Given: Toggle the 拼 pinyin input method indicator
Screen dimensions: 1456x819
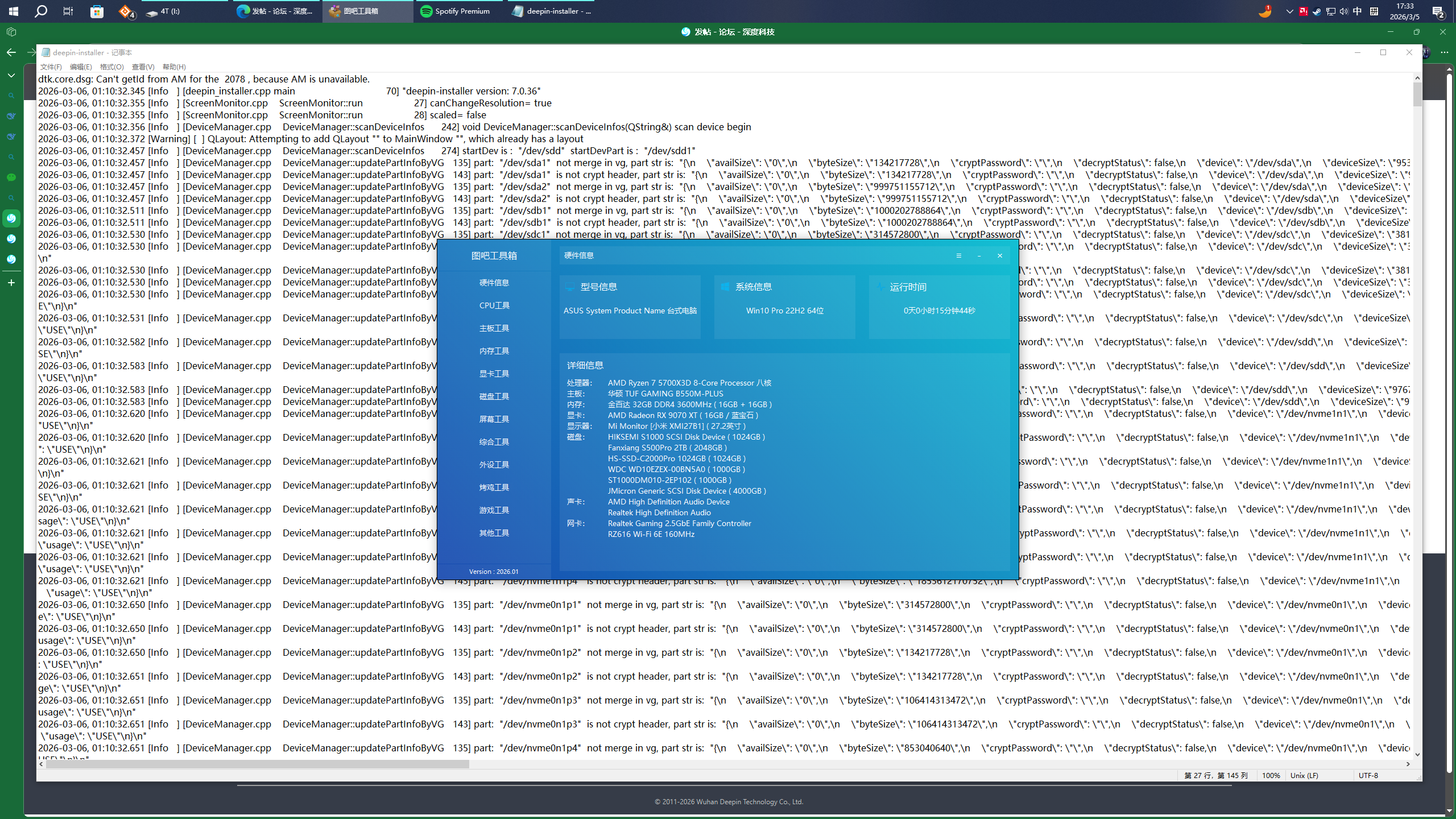Looking at the screenshot, I should tap(1374, 11).
